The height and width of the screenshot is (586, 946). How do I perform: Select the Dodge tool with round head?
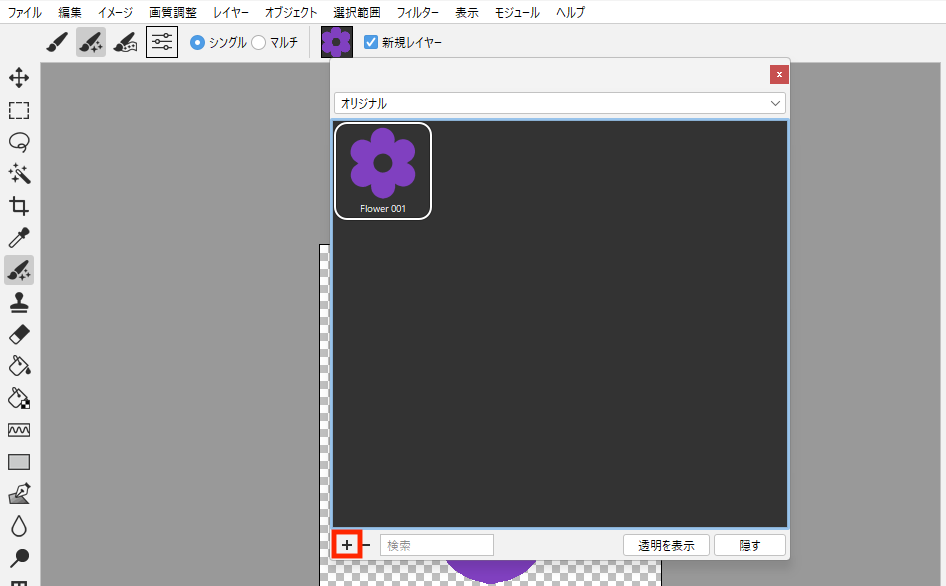pos(19,558)
